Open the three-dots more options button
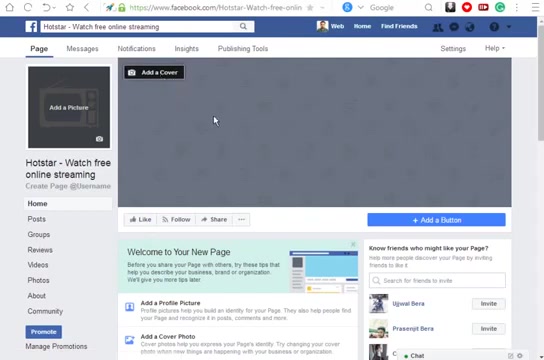The height and width of the screenshot is (360, 544). coord(241,220)
